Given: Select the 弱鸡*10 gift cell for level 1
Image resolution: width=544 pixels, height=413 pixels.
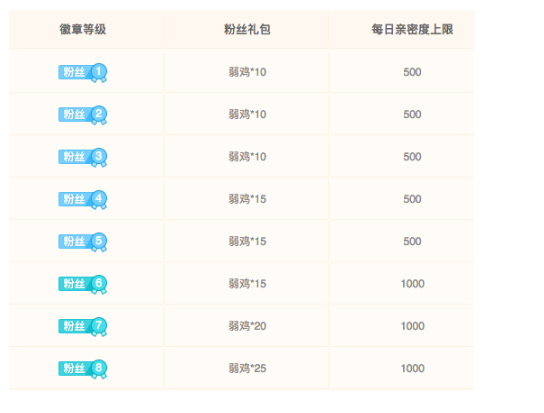Looking at the screenshot, I should point(247,72).
